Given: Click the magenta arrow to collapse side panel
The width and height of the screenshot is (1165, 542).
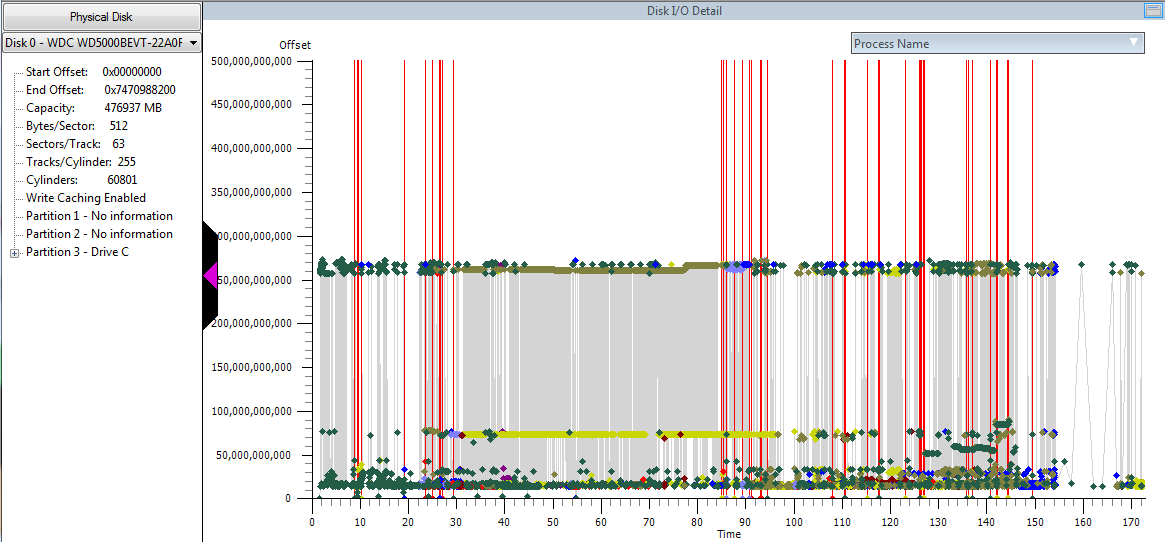Looking at the screenshot, I should pyautogui.click(x=210, y=274).
